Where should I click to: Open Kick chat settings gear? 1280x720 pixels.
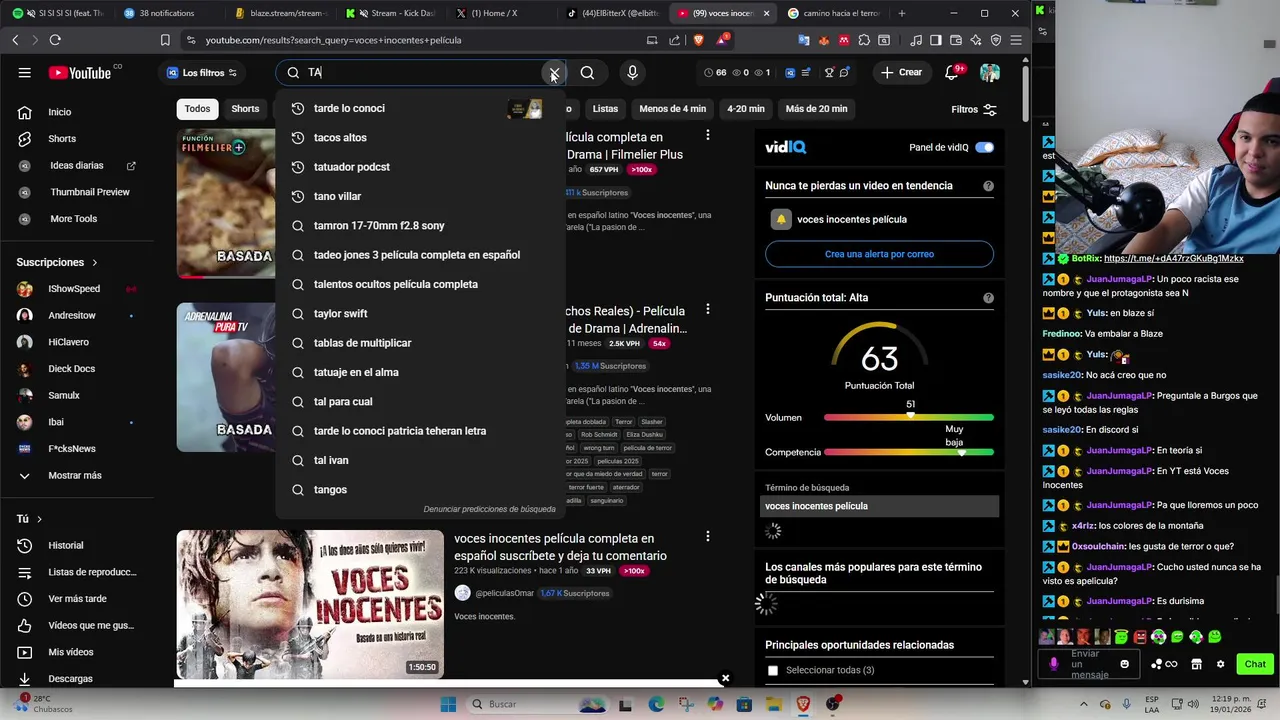[1220, 664]
